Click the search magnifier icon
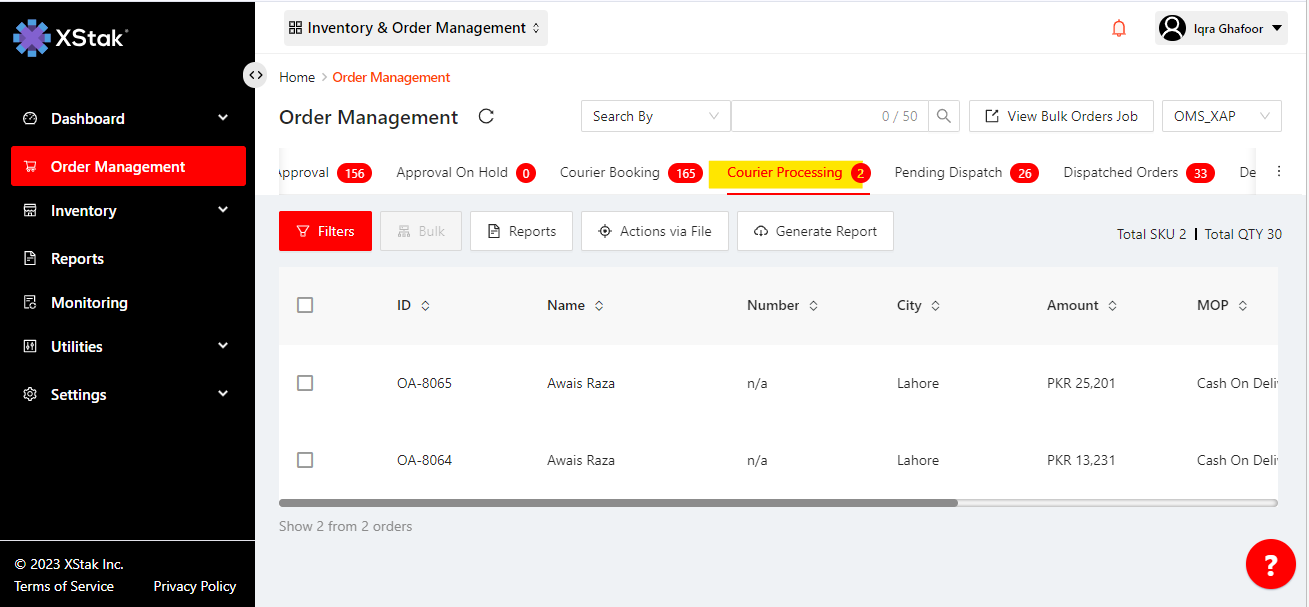This screenshot has height=607, width=1309. pyautogui.click(x=943, y=116)
